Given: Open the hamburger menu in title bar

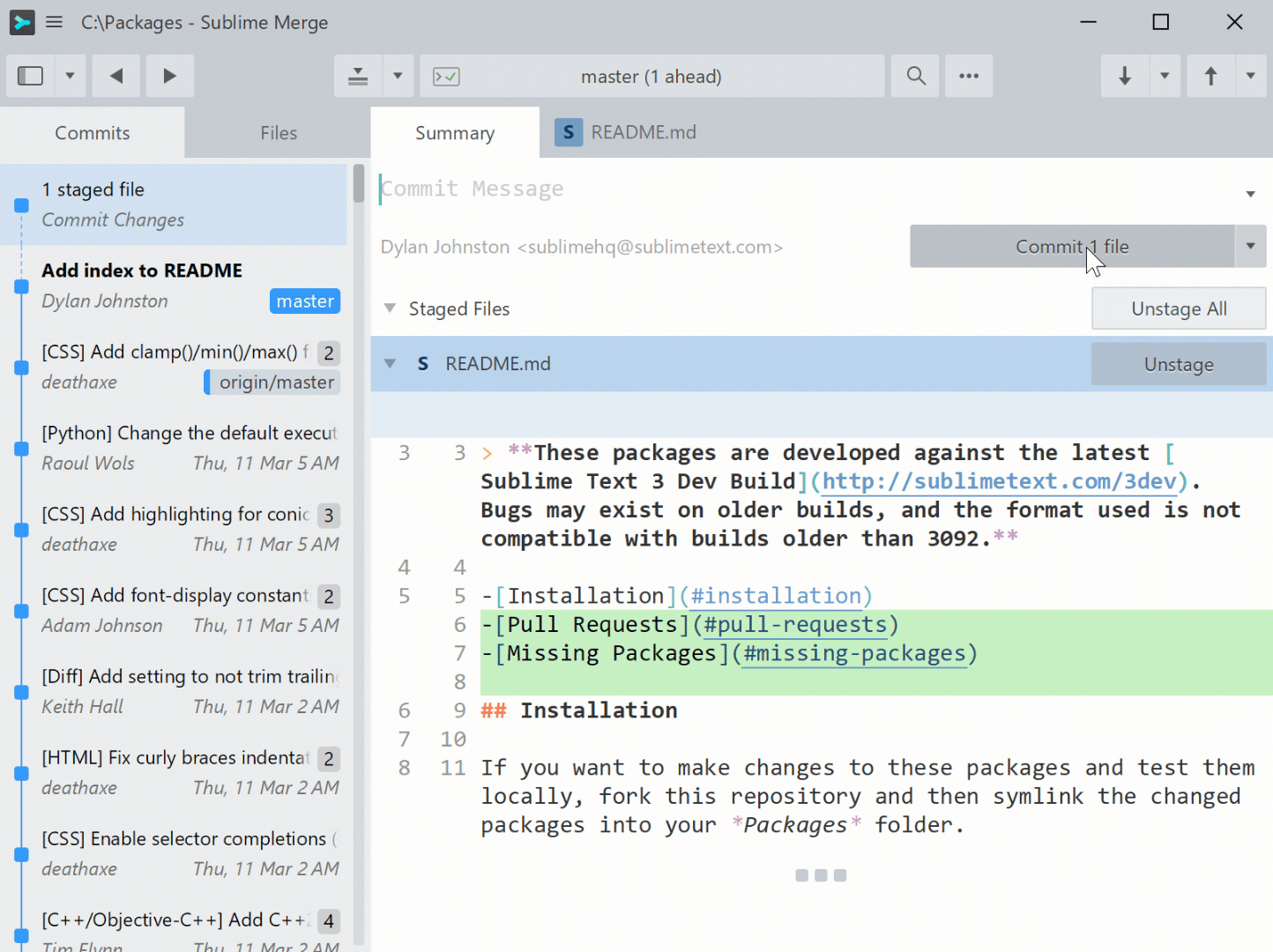Looking at the screenshot, I should [x=55, y=22].
